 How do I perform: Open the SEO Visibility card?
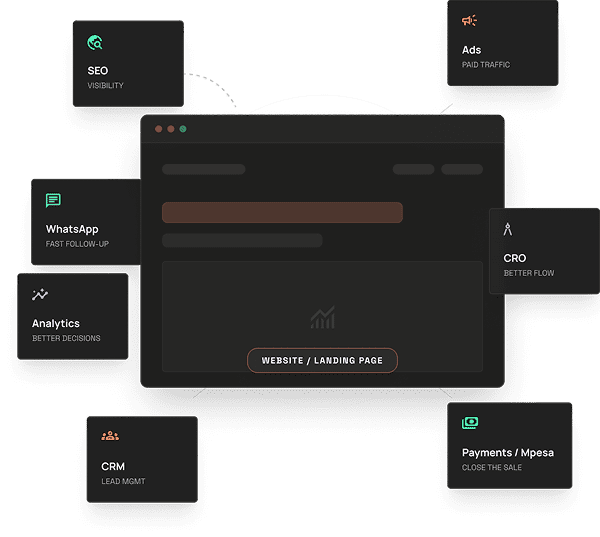point(128,63)
